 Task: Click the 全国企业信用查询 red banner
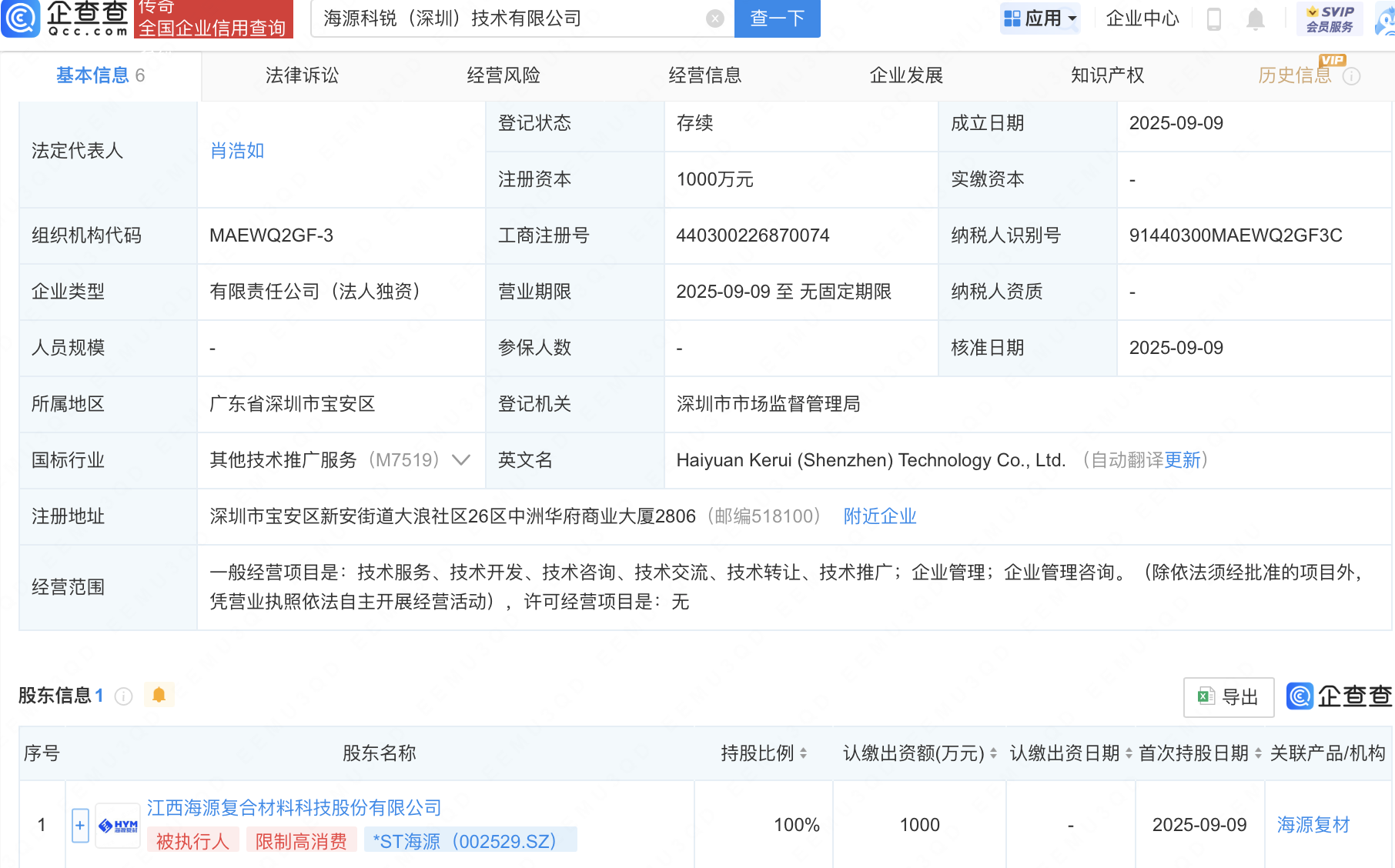click(x=213, y=18)
